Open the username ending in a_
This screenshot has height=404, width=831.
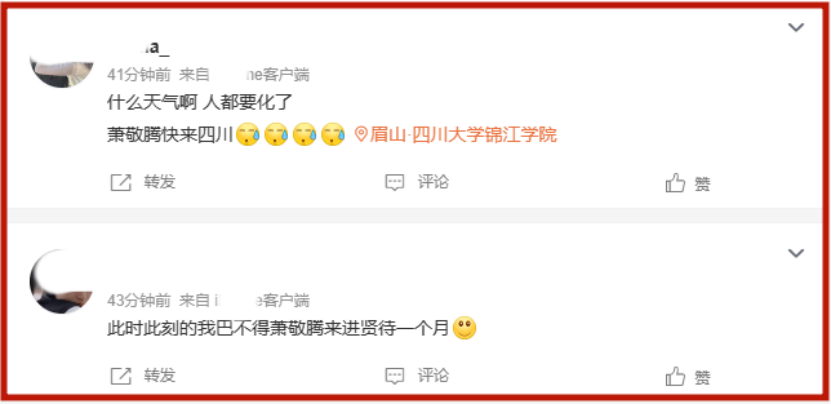pos(138,48)
